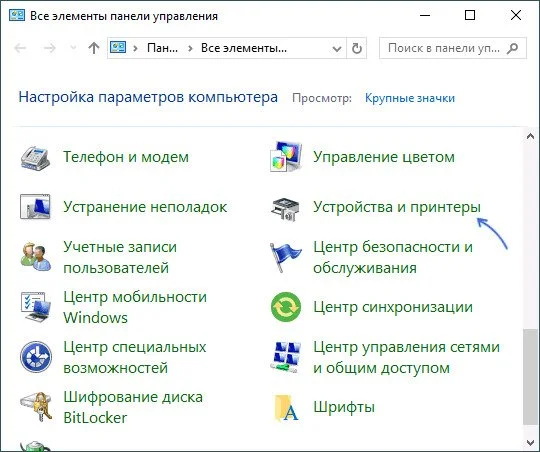Open Центр безопасности и обслуживания link
Viewport: 540px width, 452px height.
[393, 257]
